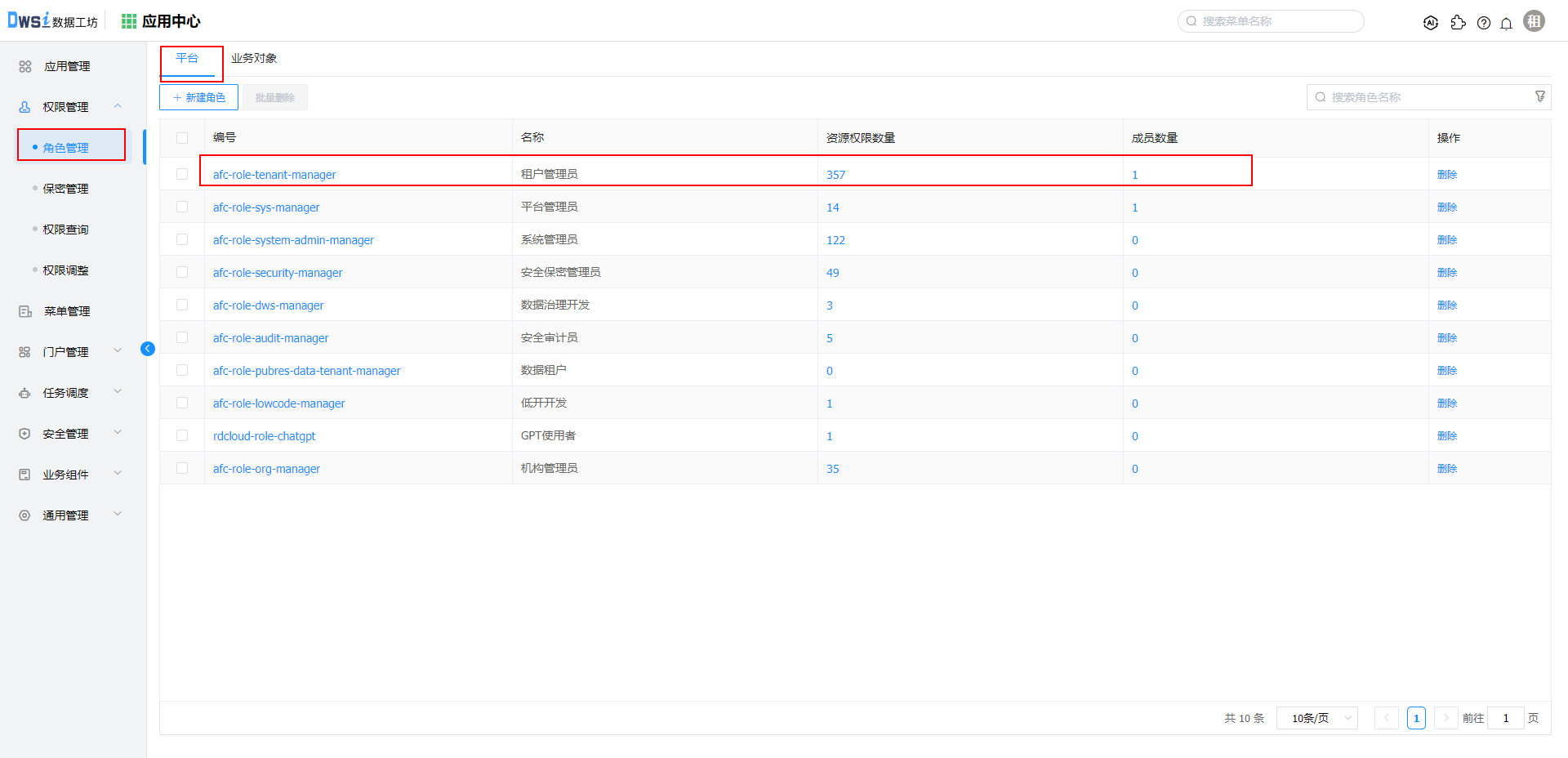
Task: Click the filter funnel icon in role search
Action: (1540, 96)
